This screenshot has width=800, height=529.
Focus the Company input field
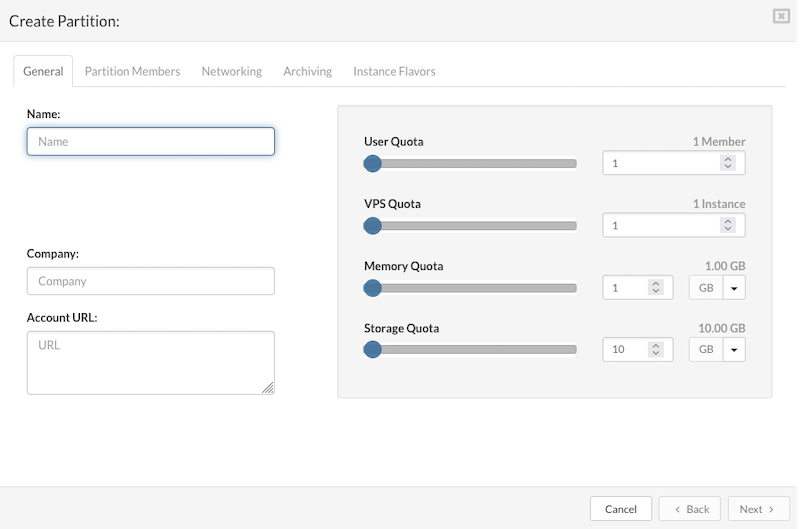(x=150, y=281)
